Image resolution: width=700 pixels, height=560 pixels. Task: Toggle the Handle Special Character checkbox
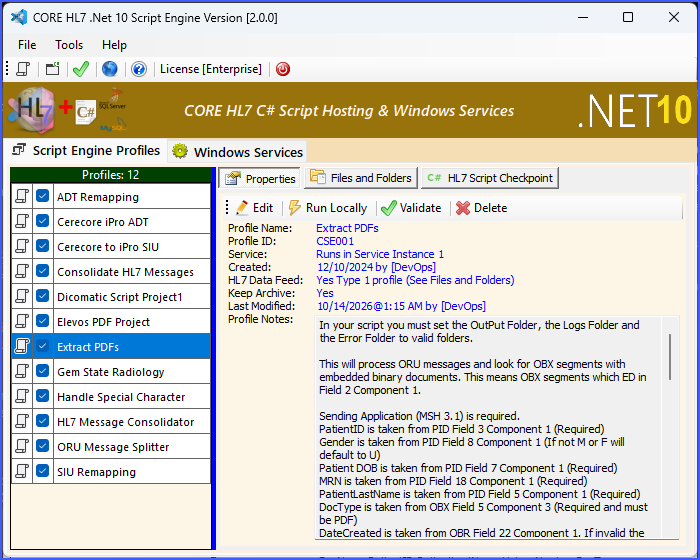(x=43, y=396)
